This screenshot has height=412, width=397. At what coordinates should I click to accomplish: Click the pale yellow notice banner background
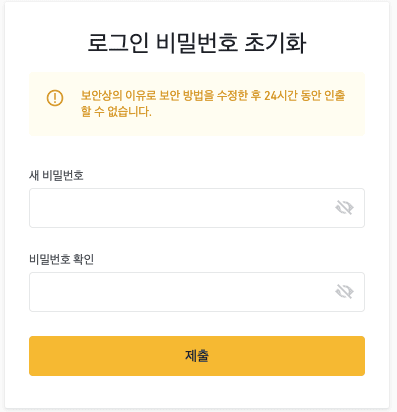pos(197,128)
